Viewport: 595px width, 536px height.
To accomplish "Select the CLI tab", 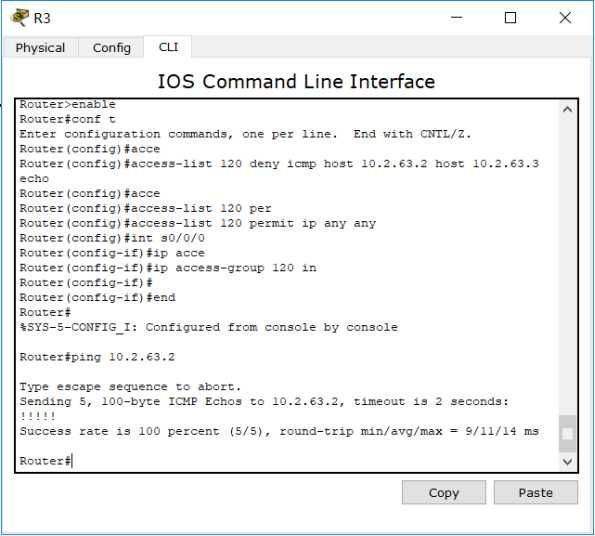I will (168, 47).
